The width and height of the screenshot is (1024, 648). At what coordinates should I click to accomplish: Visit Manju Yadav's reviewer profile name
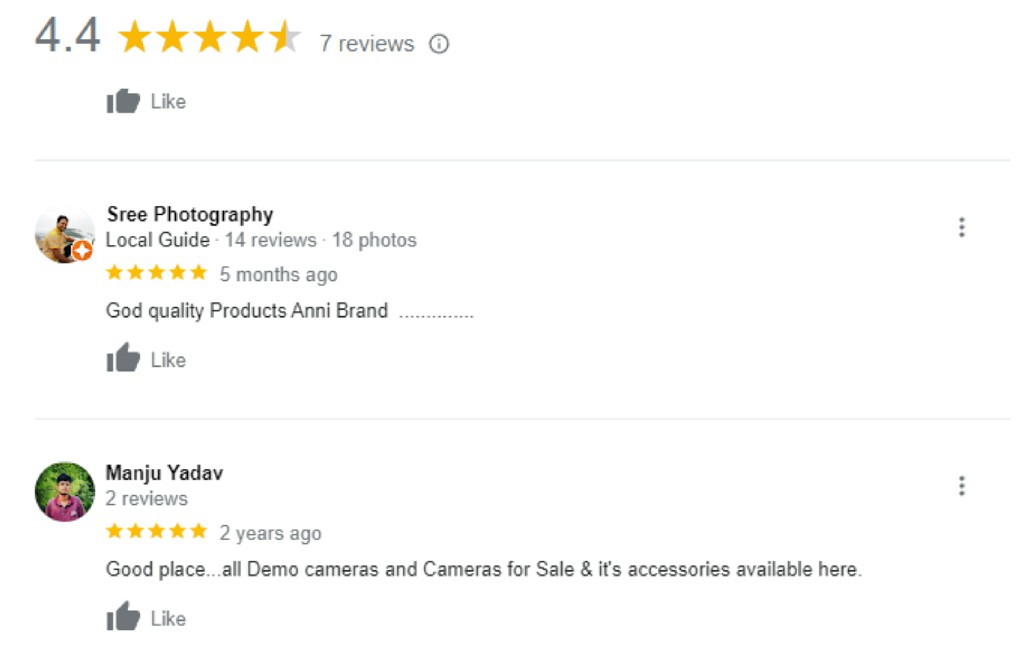click(x=164, y=473)
